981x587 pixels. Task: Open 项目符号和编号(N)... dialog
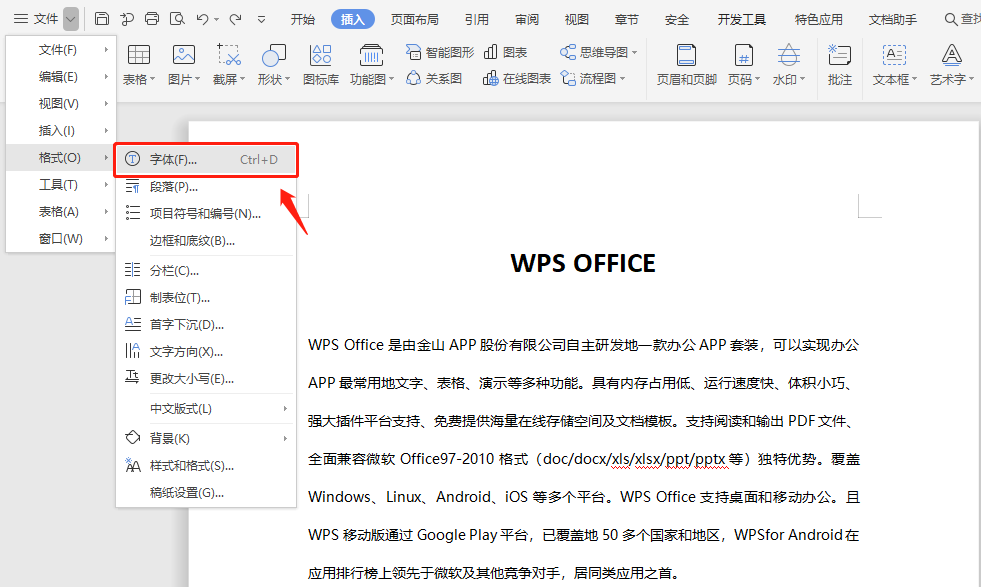click(x=206, y=213)
